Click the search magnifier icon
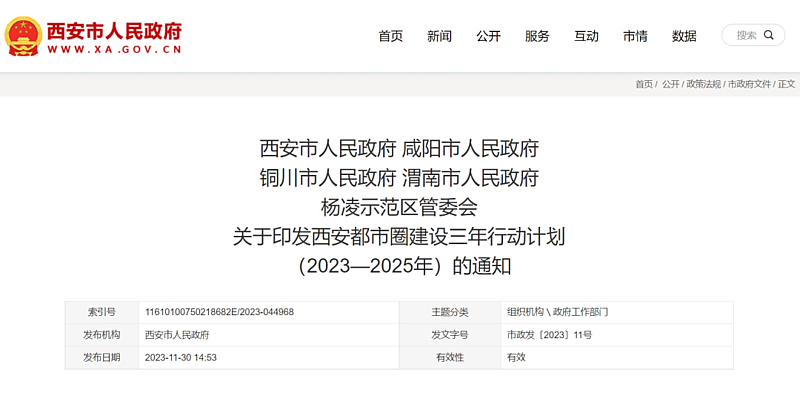Image resolution: width=800 pixels, height=399 pixels. click(x=769, y=35)
